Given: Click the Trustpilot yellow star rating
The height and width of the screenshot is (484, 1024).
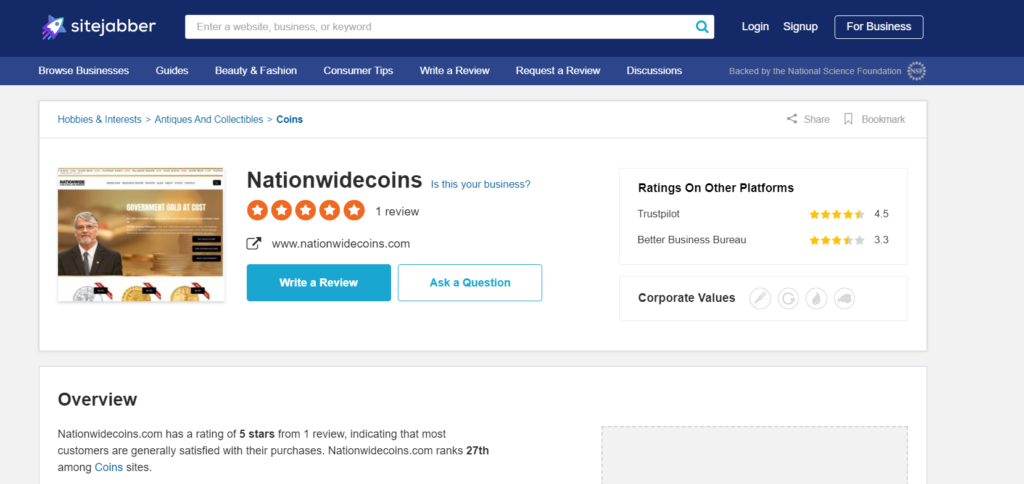Looking at the screenshot, I should pos(837,214).
